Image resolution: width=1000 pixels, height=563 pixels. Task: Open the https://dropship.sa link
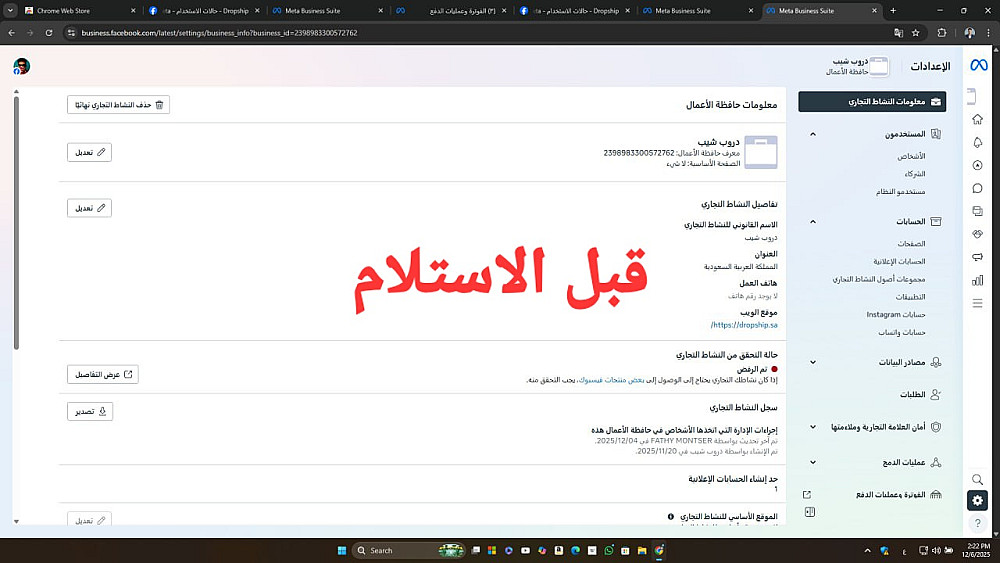744,325
